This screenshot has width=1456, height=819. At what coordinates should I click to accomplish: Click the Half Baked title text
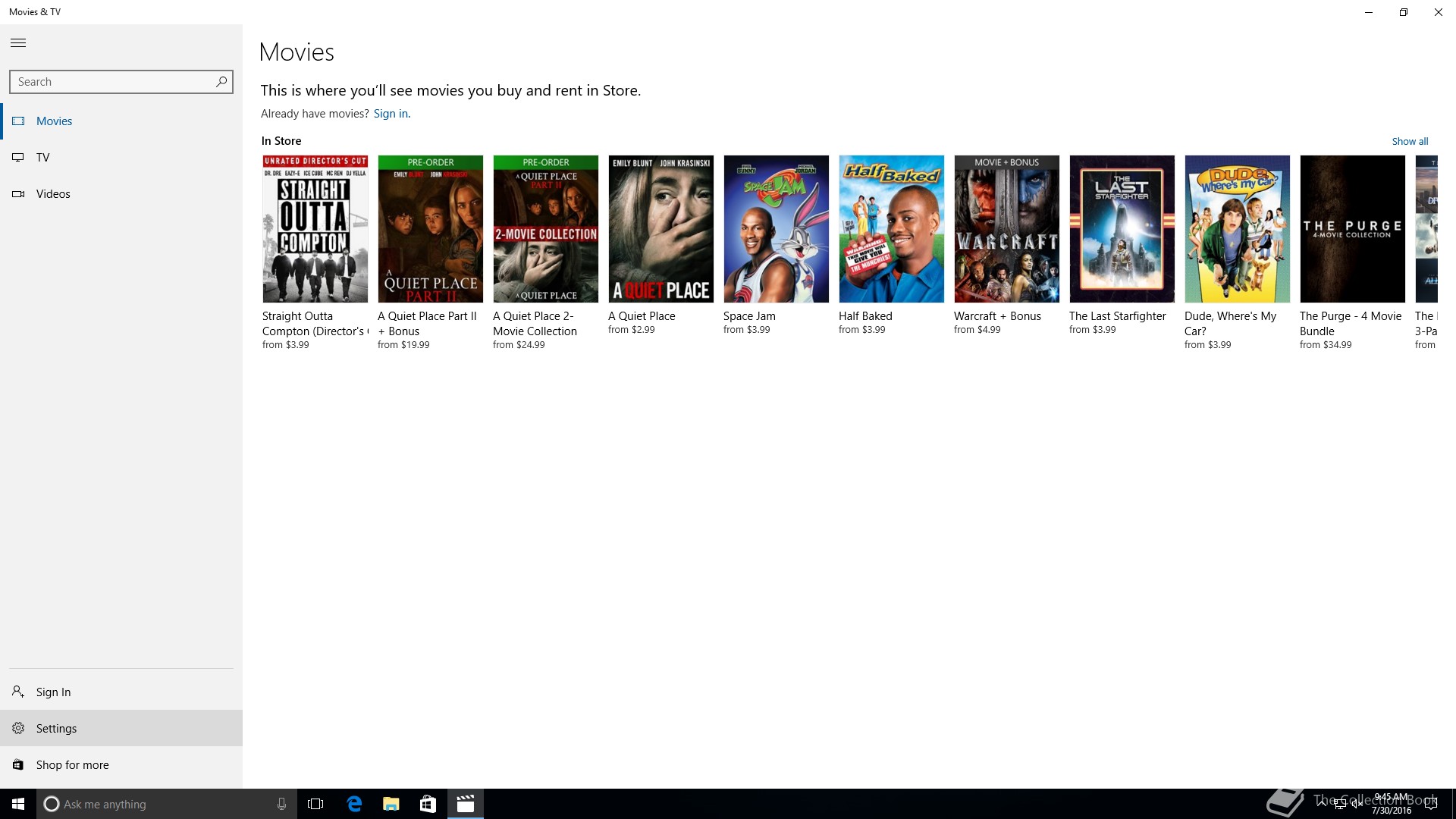click(x=865, y=316)
